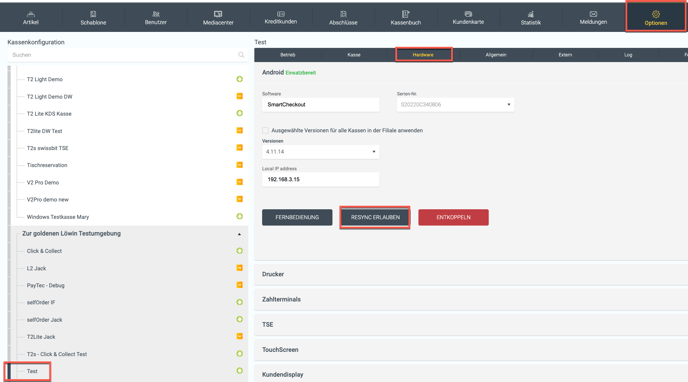Select Windows Testkasse Mary entry
Viewport: 688px width, 382px height.
[58, 217]
